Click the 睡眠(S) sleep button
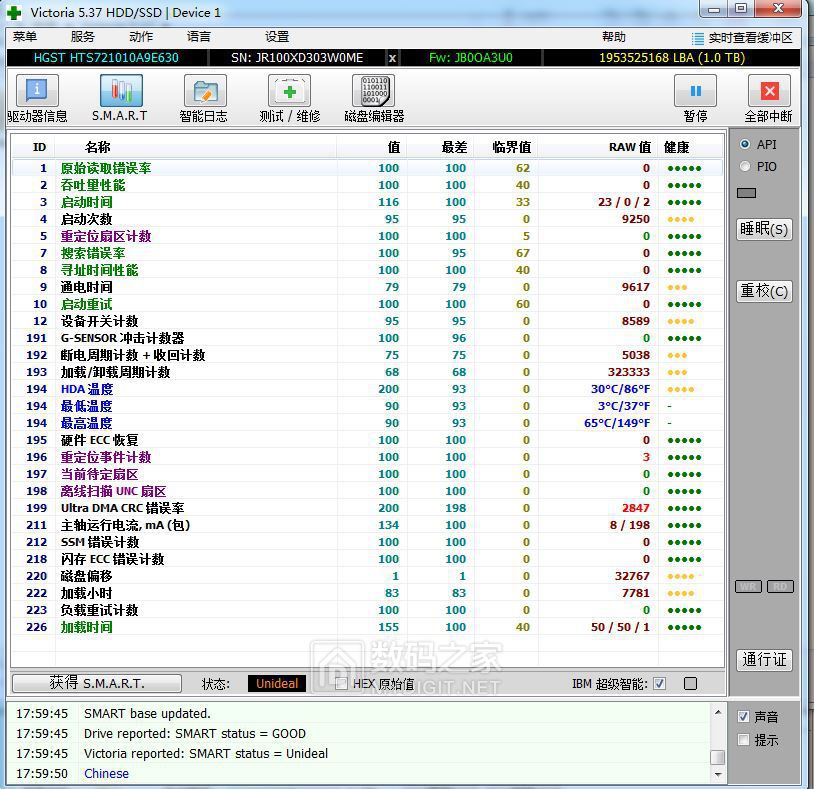814x789 pixels. point(764,229)
